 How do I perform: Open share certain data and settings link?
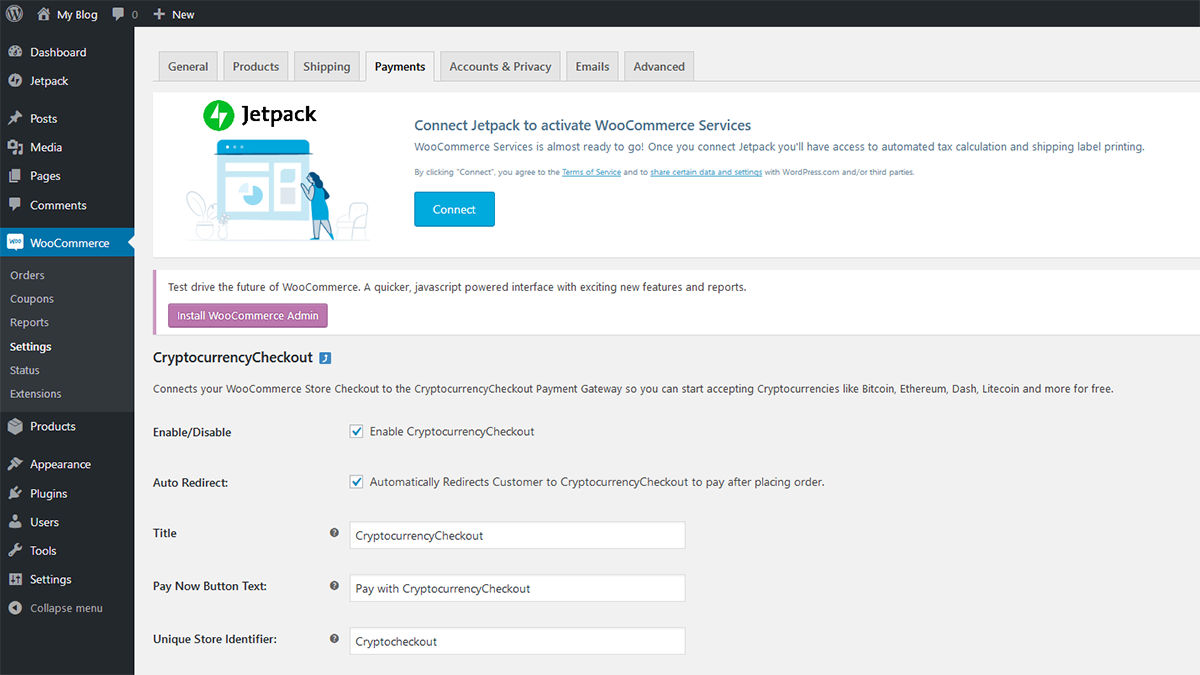click(x=706, y=172)
